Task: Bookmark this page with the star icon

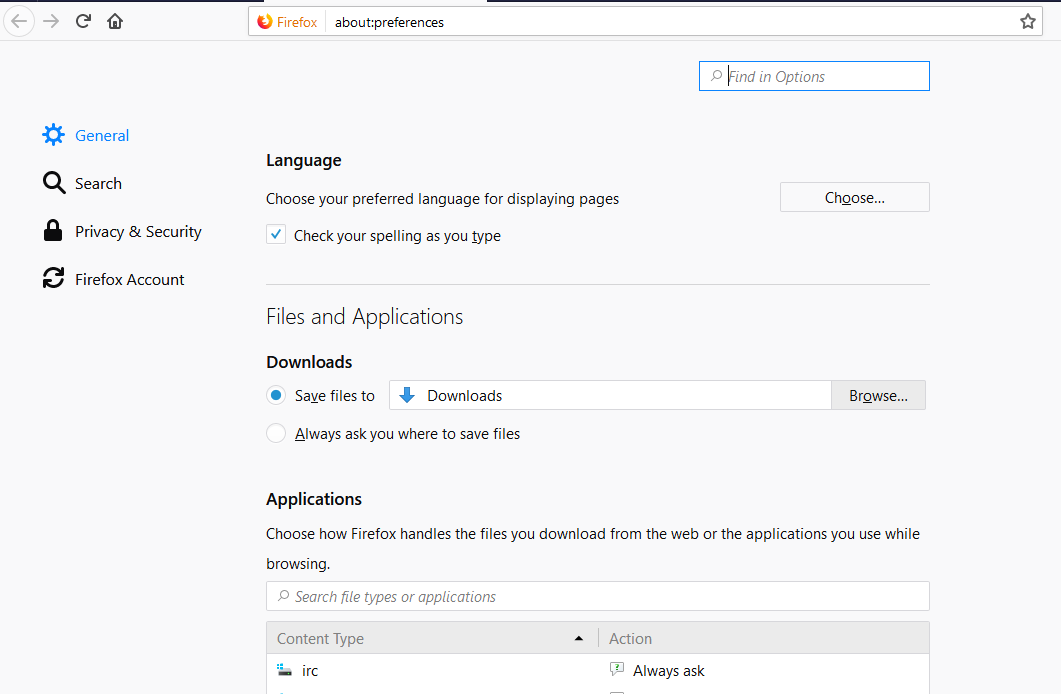Action: pyautogui.click(x=1027, y=20)
